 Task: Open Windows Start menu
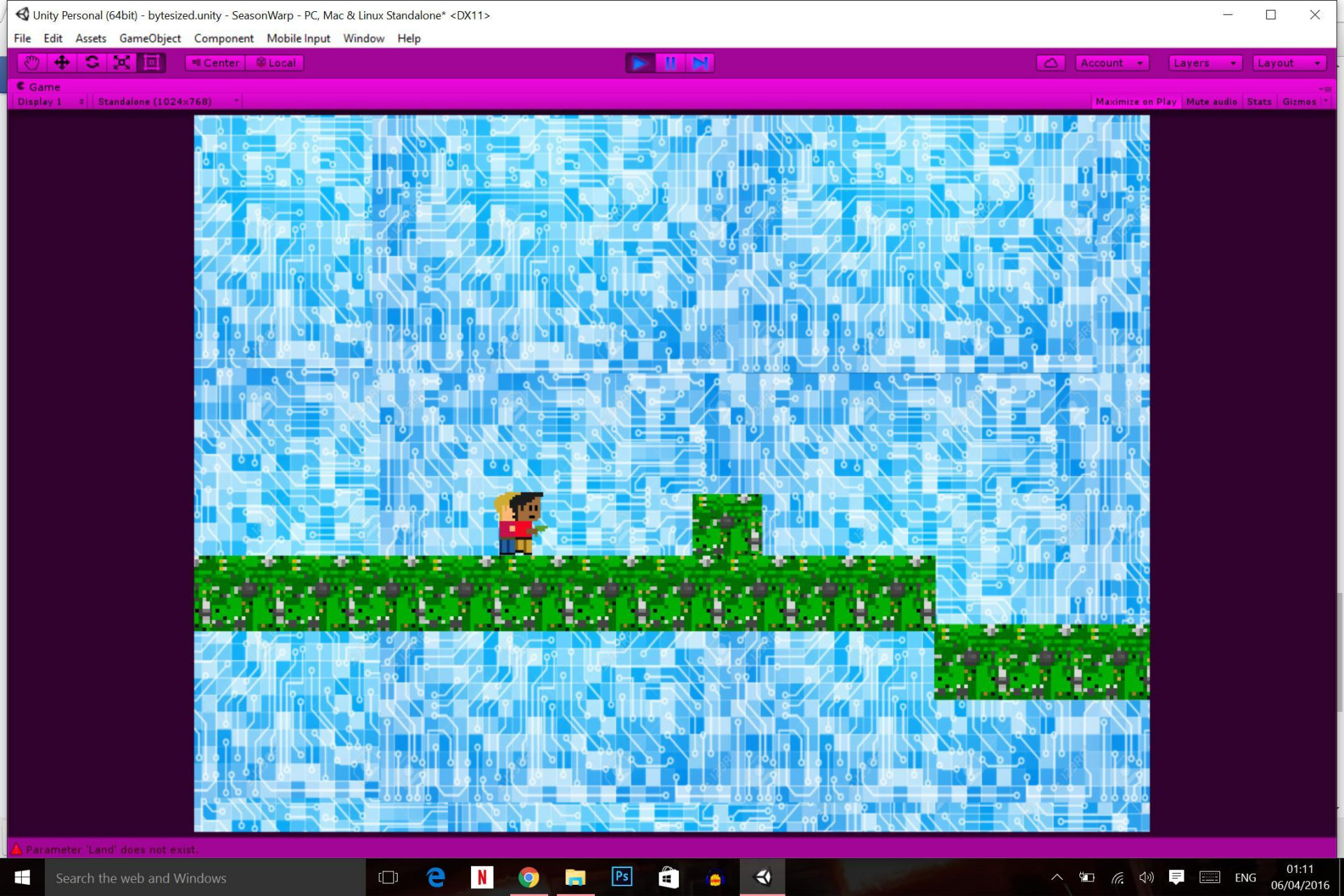click(x=22, y=878)
